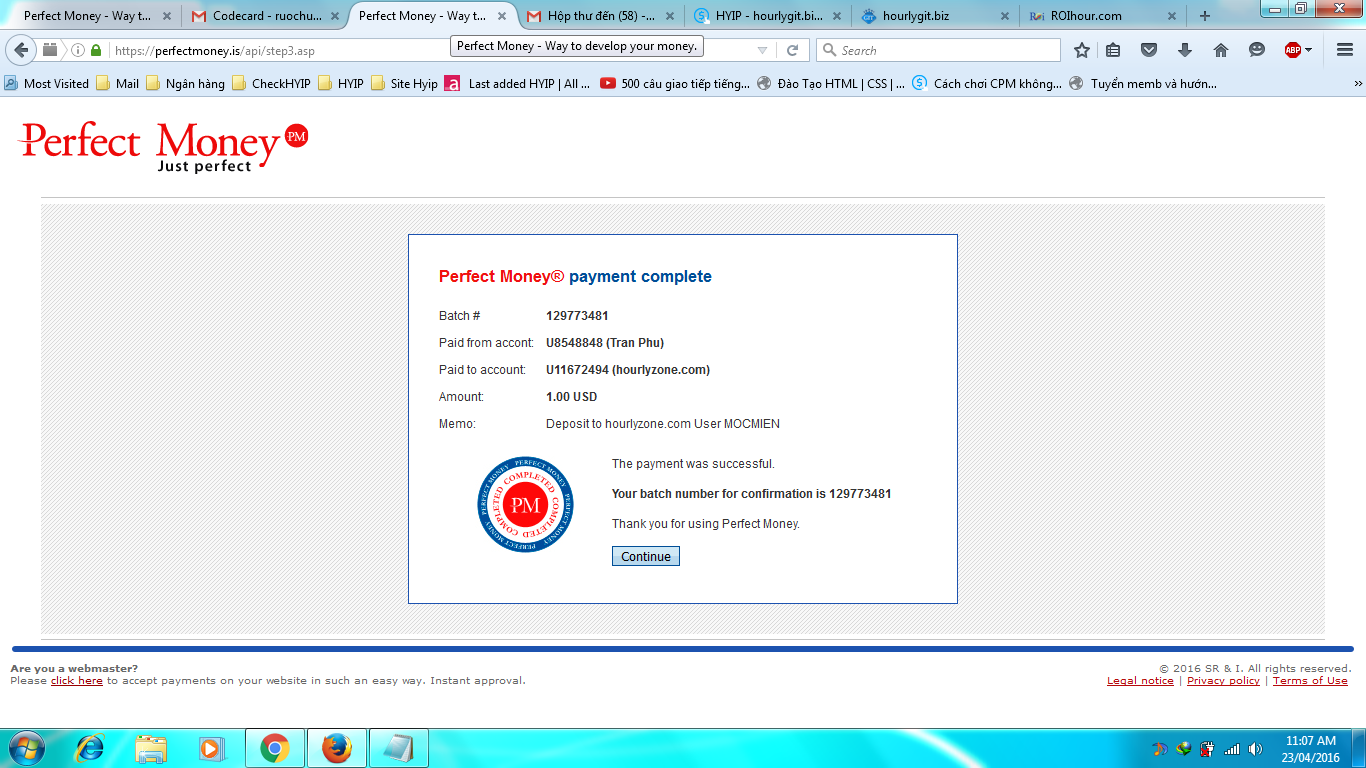Open the Downloads arrow icon
The width and height of the screenshot is (1366, 768).
click(1185, 50)
